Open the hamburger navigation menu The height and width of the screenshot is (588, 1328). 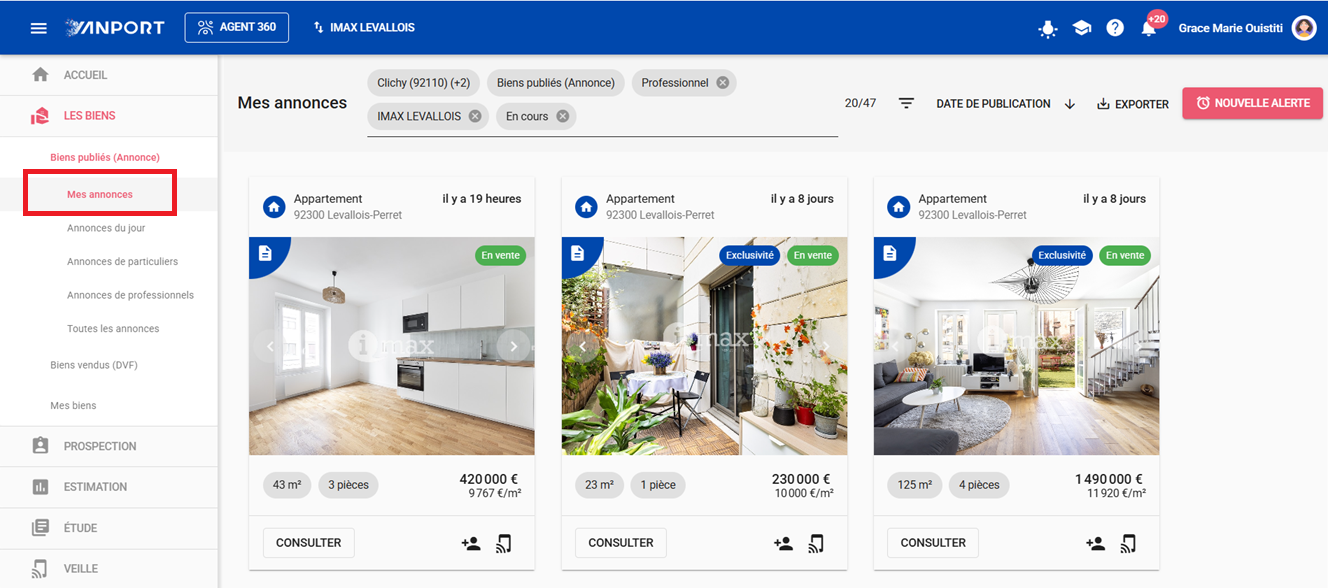point(39,28)
